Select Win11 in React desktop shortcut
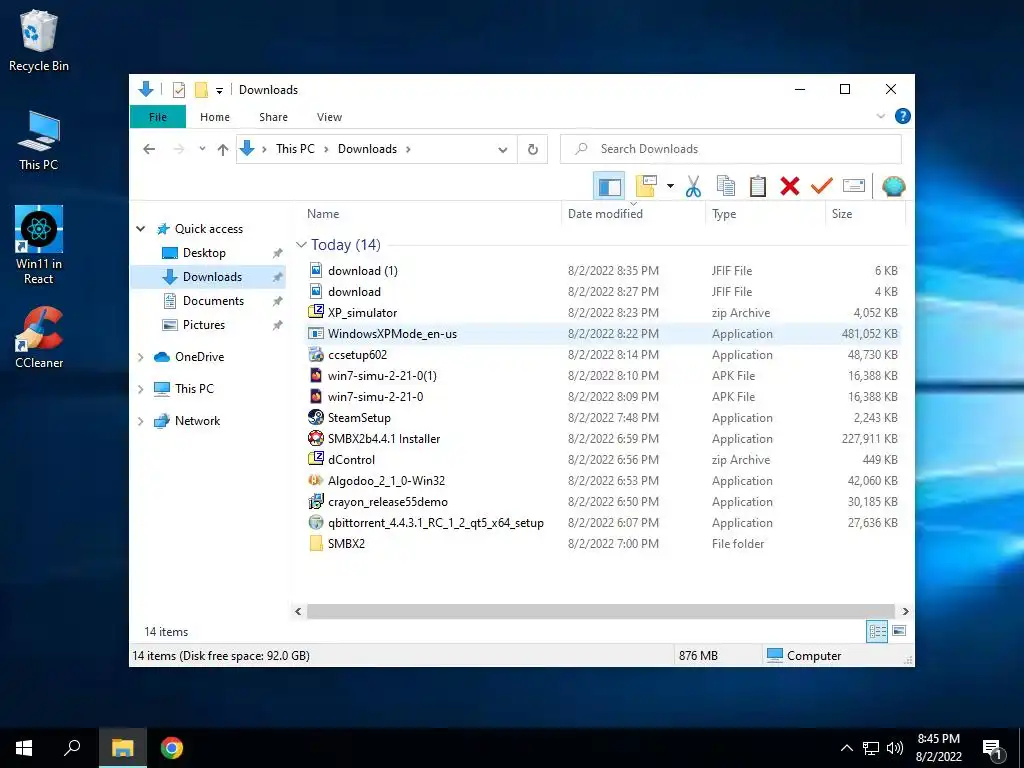This screenshot has height=768, width=1024. pyautogui.click(x=39, y=245)
